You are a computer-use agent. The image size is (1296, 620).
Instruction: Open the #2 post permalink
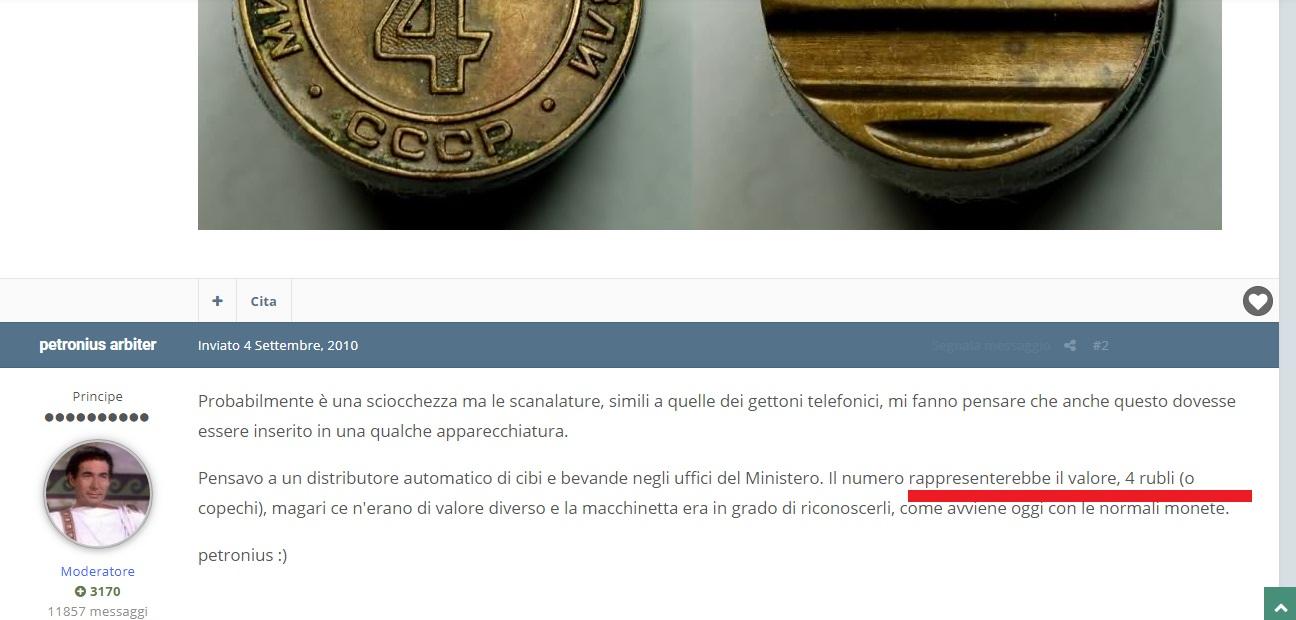coord(1100,345)
